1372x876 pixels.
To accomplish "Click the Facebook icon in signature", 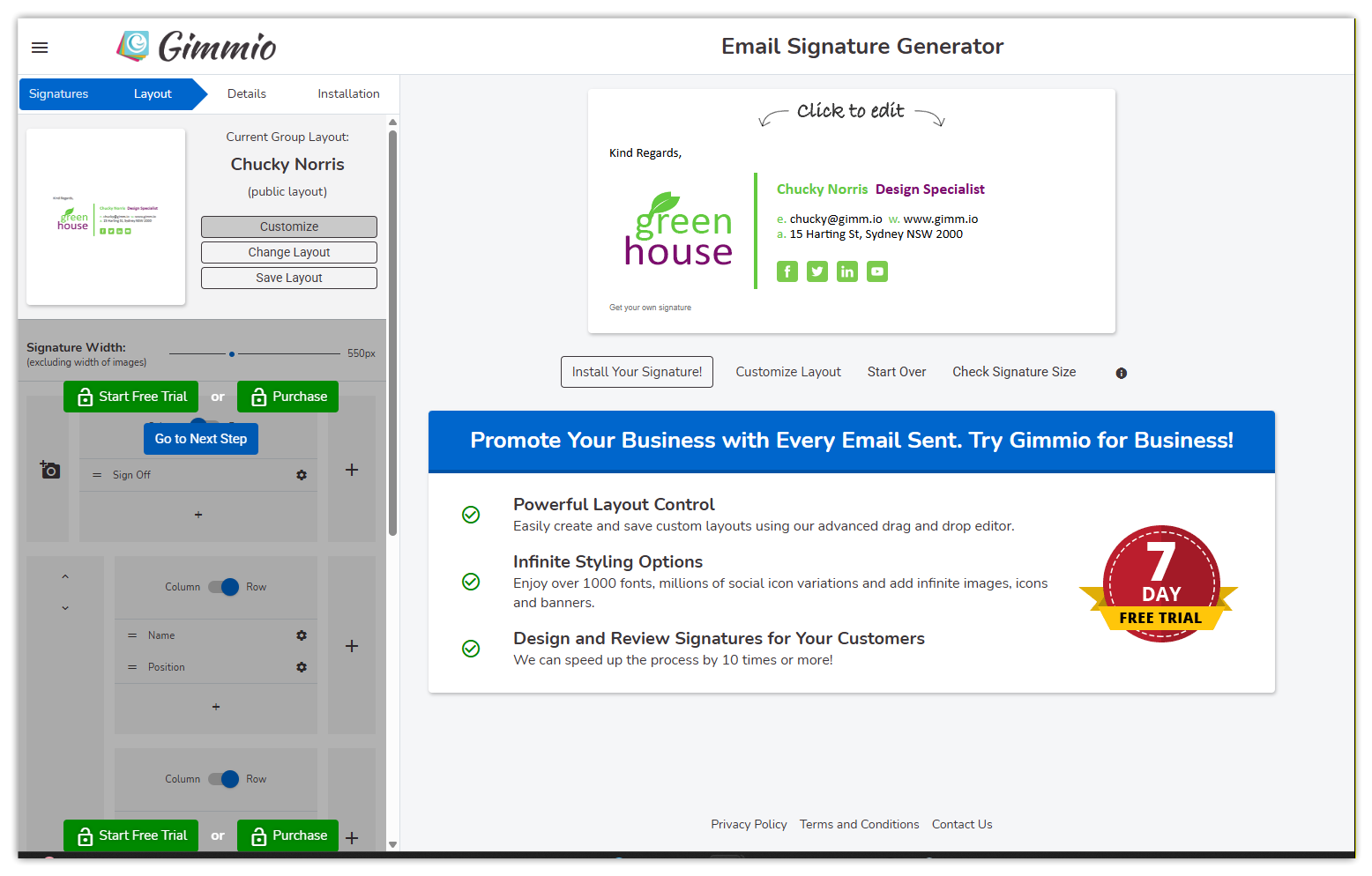I will coord(787,271).
